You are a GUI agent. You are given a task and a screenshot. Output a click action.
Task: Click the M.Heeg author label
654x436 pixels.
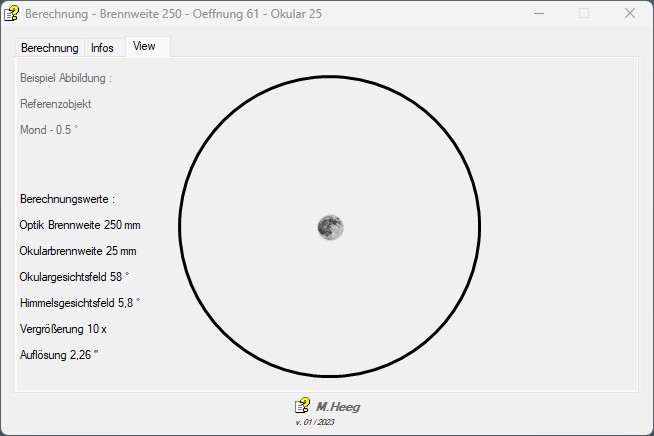point(338,407)
